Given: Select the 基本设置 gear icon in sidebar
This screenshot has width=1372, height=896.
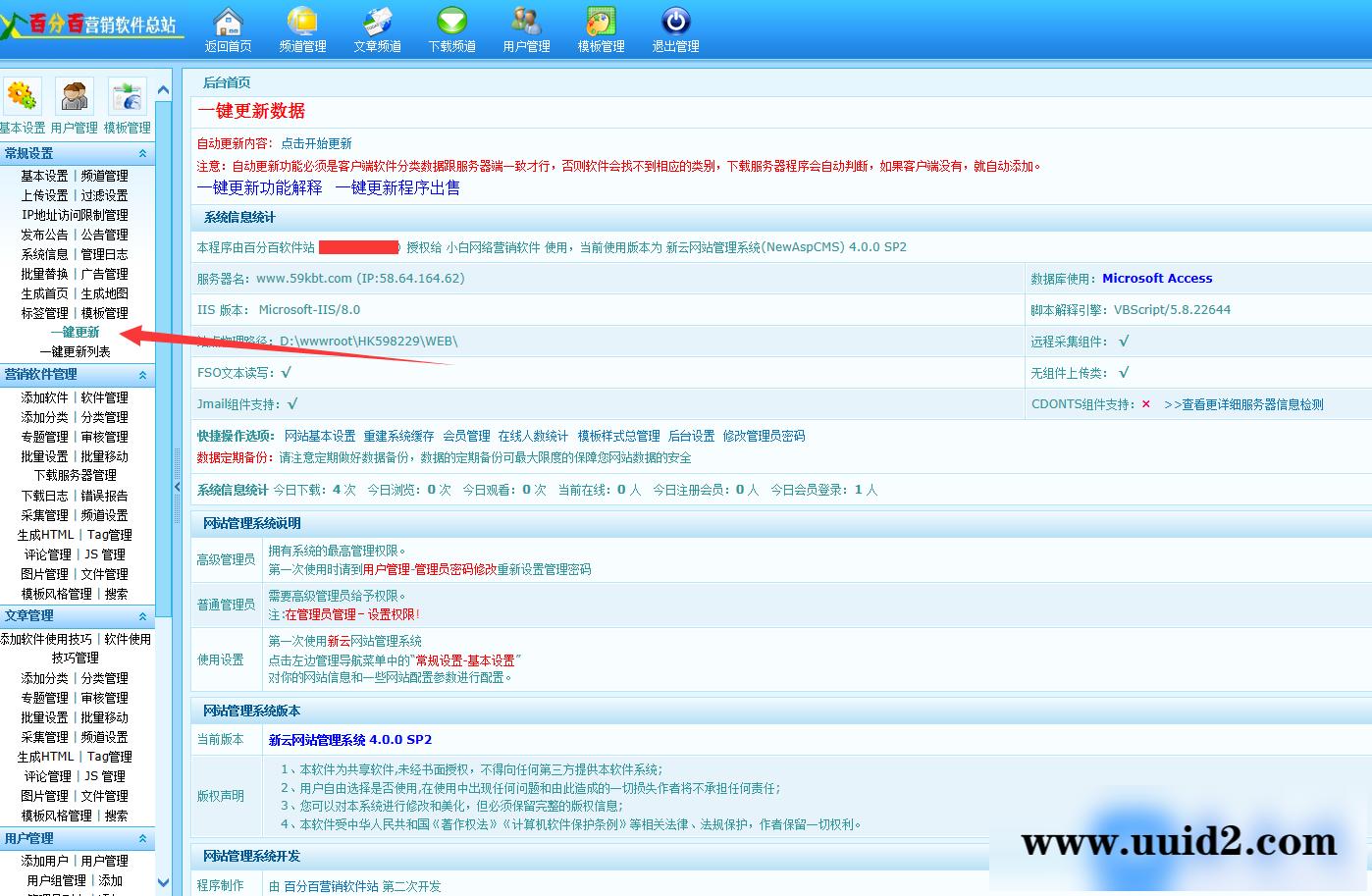Looking at the screenshot, I should (22, 97).
